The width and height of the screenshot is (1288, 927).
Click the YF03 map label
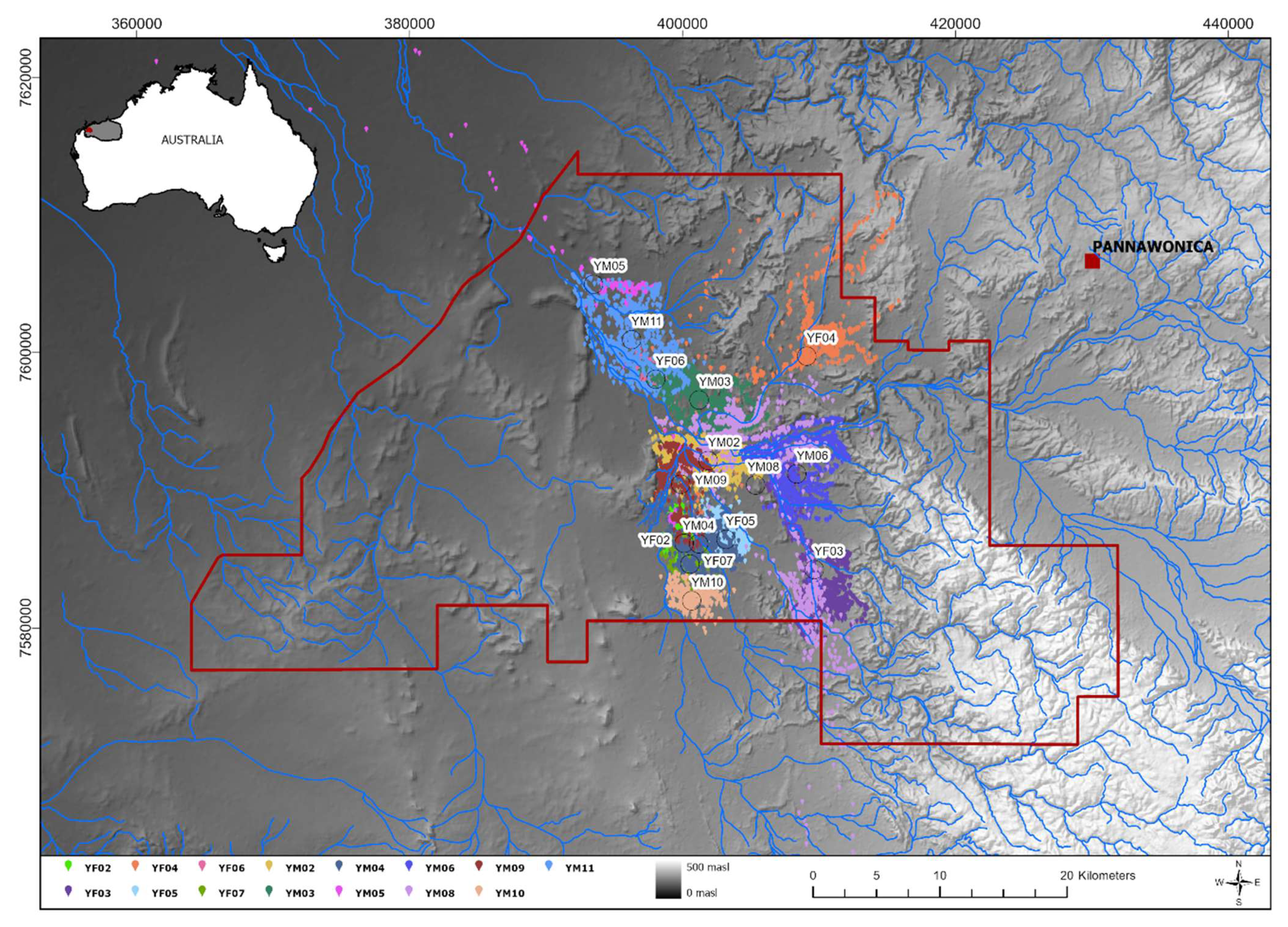pyautogui.click(x=828, y=551)
